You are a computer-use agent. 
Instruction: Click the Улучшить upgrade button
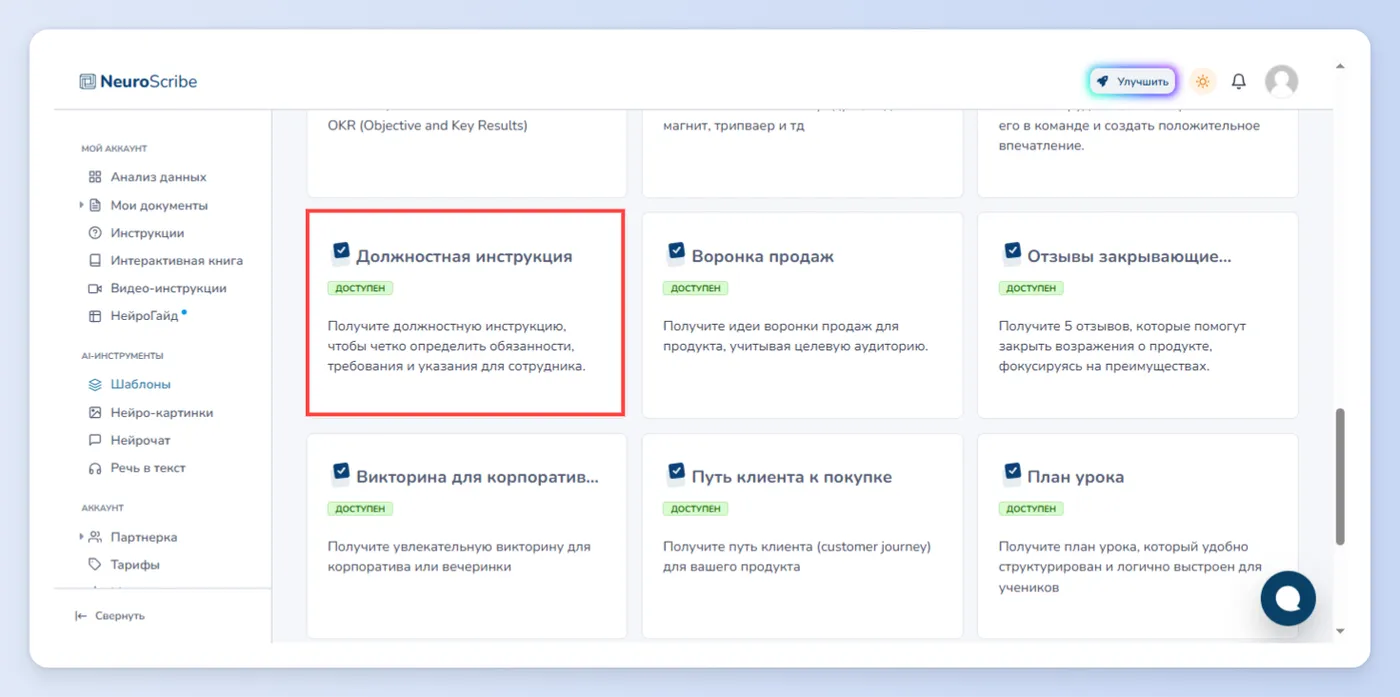(1132, 81)
